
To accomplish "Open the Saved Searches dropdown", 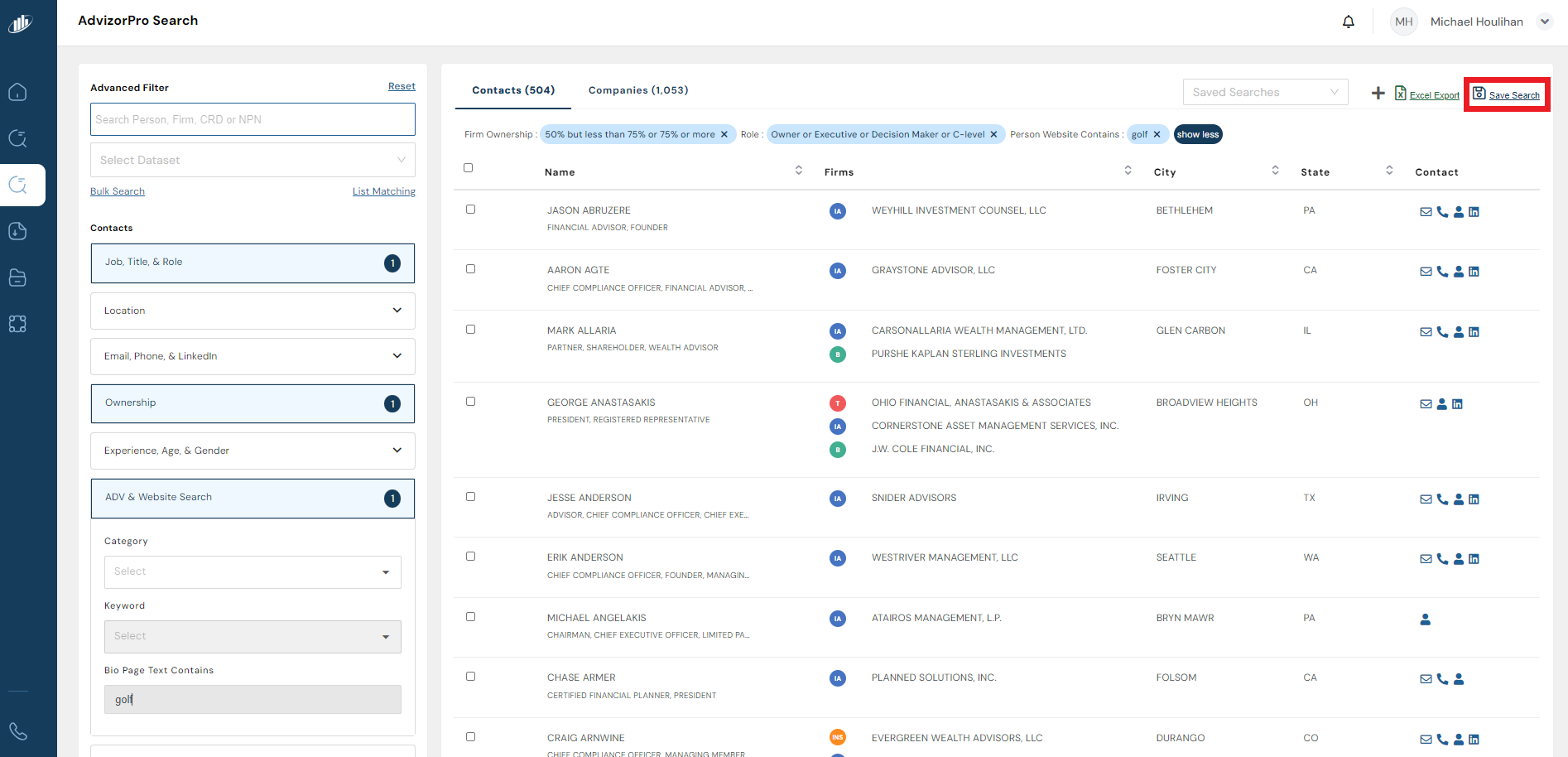I will pyautogui.click(x=1264, y=92).
